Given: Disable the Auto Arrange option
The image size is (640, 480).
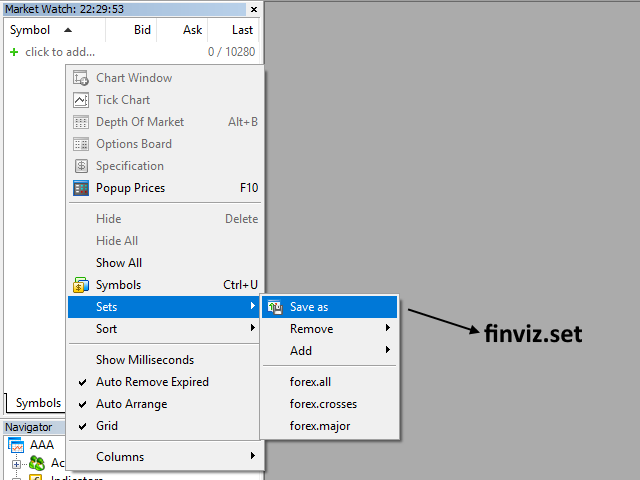Looking at the screenshot, I should coord(131,404).
